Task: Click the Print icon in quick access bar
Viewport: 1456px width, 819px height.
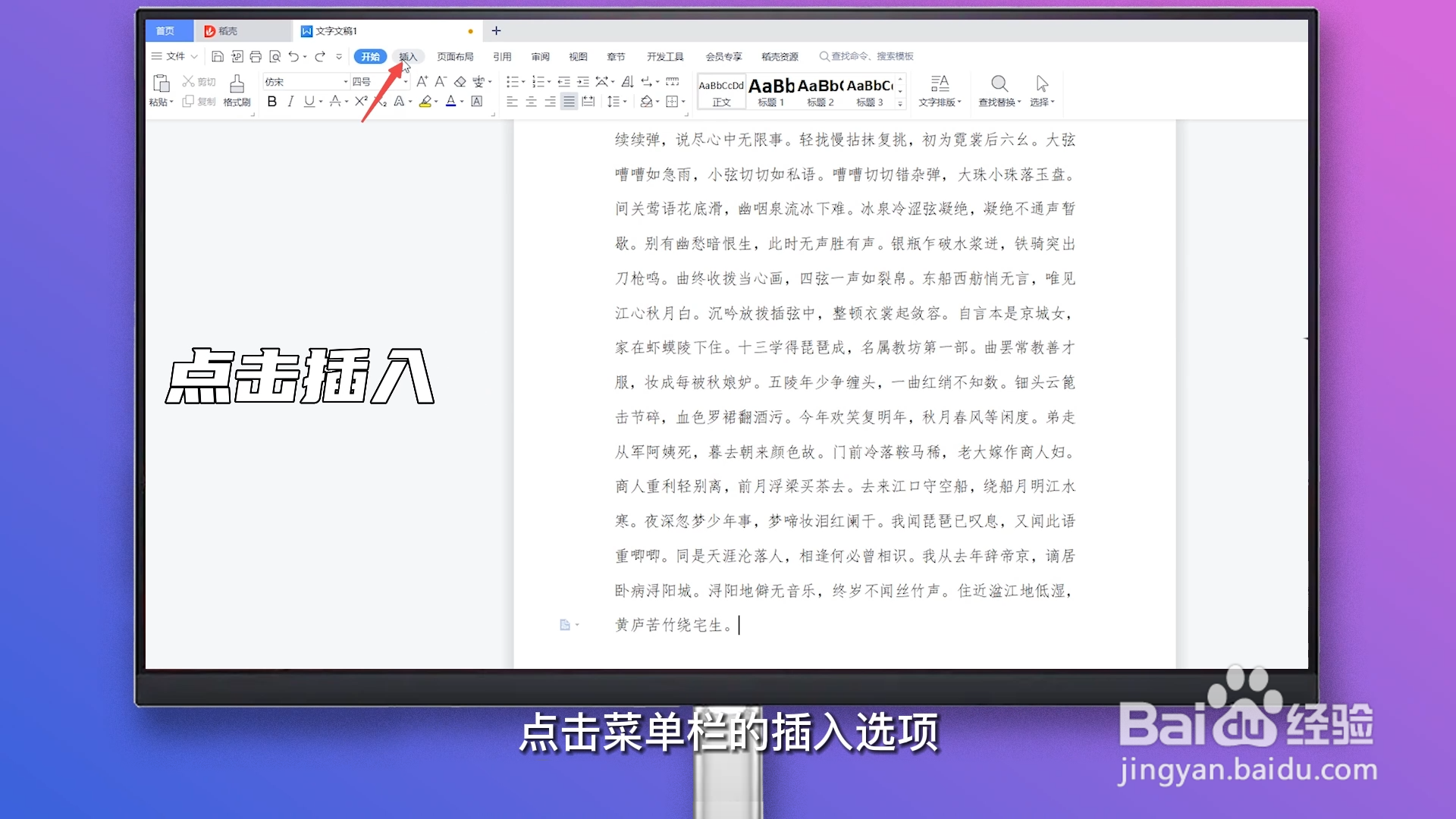Action: click(256, 56)
